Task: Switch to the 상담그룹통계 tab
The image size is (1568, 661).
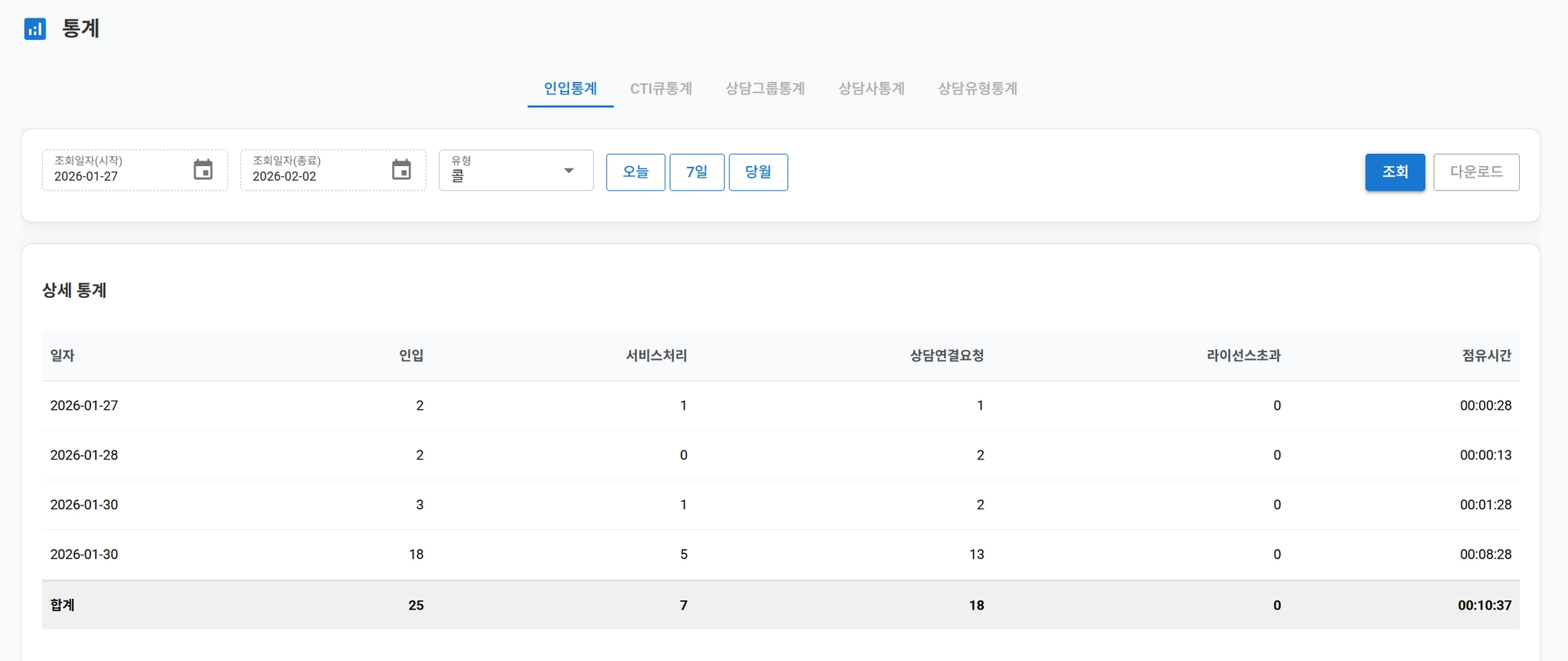Action: (x=765, y=89)
